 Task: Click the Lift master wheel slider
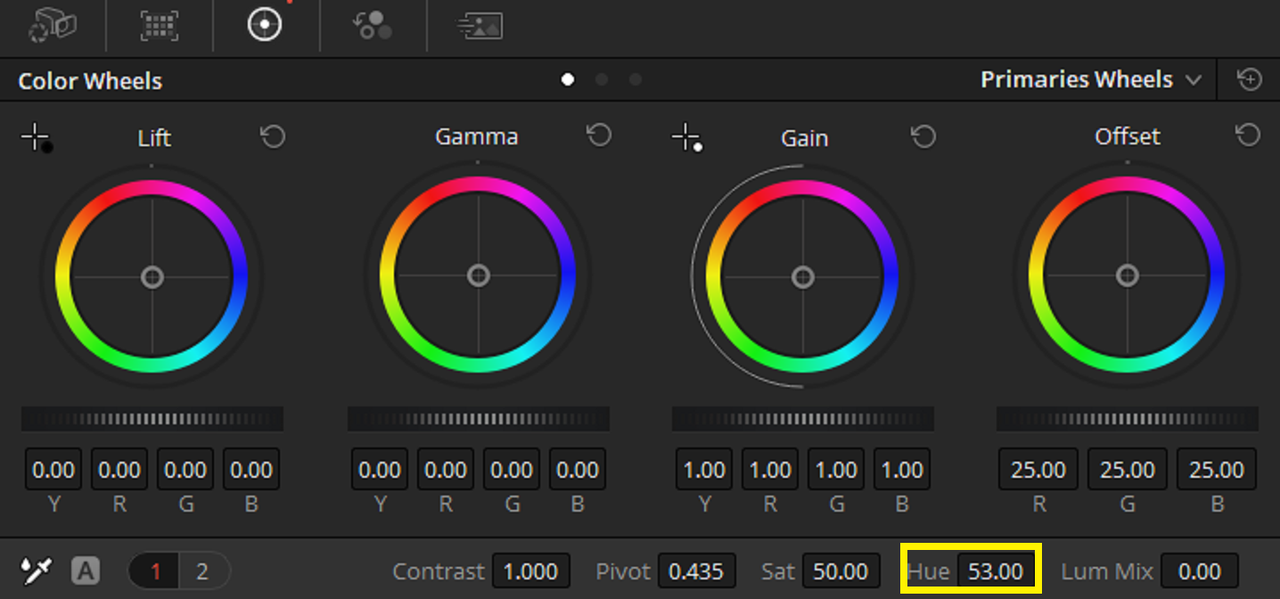click(152, 419)
